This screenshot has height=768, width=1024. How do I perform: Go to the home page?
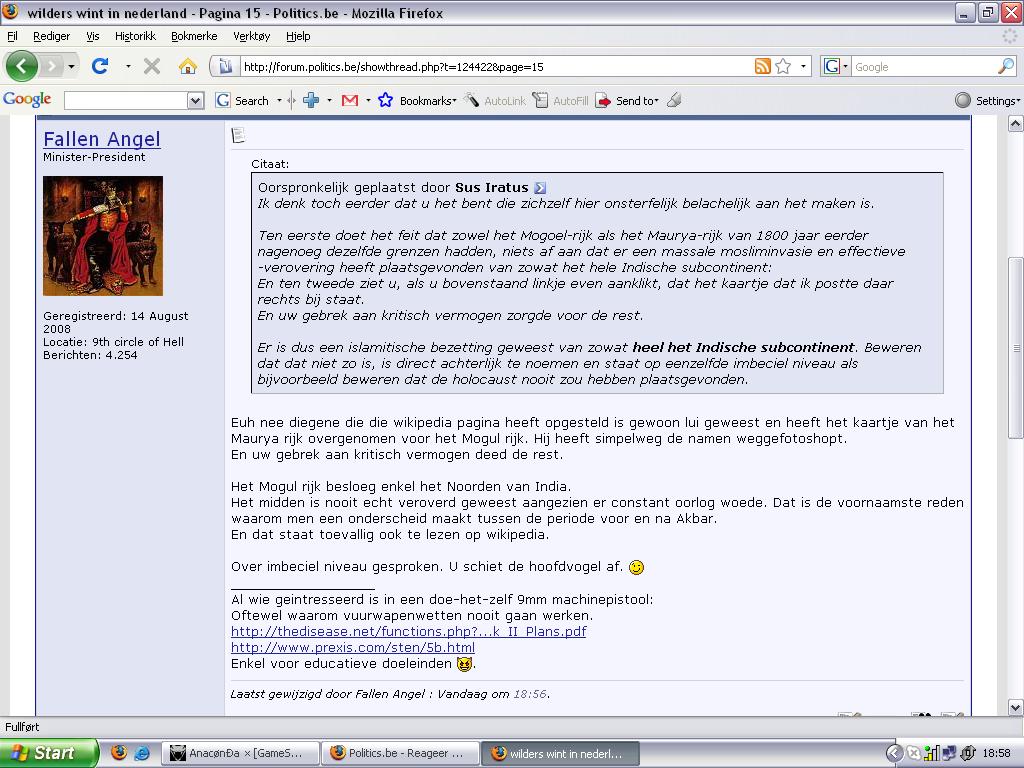coord(187,66)
